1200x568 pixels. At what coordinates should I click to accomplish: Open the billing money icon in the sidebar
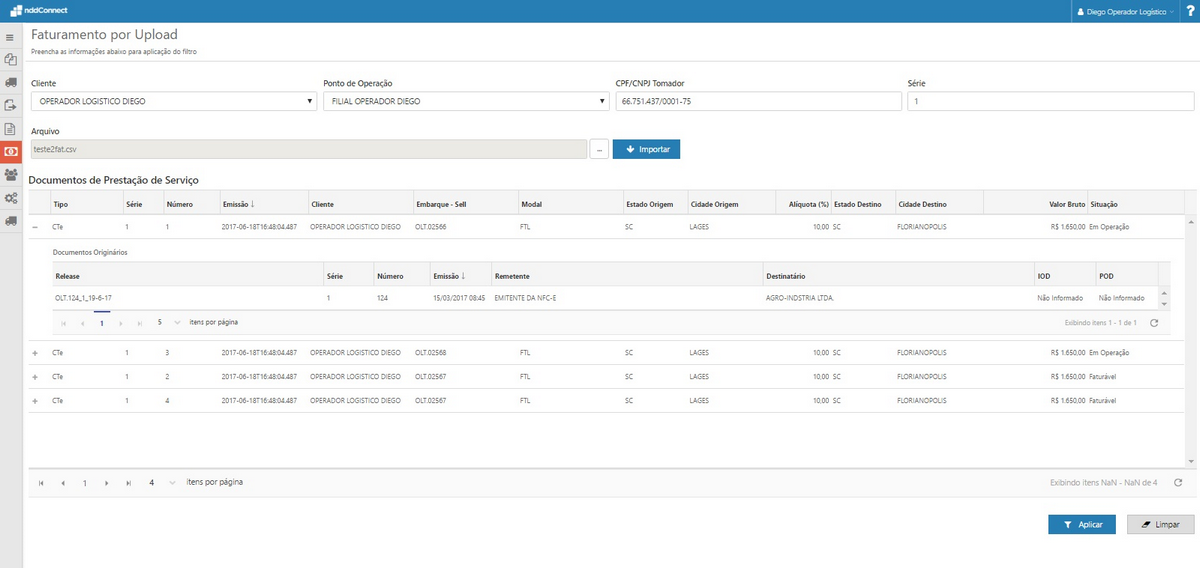point(10,151)
